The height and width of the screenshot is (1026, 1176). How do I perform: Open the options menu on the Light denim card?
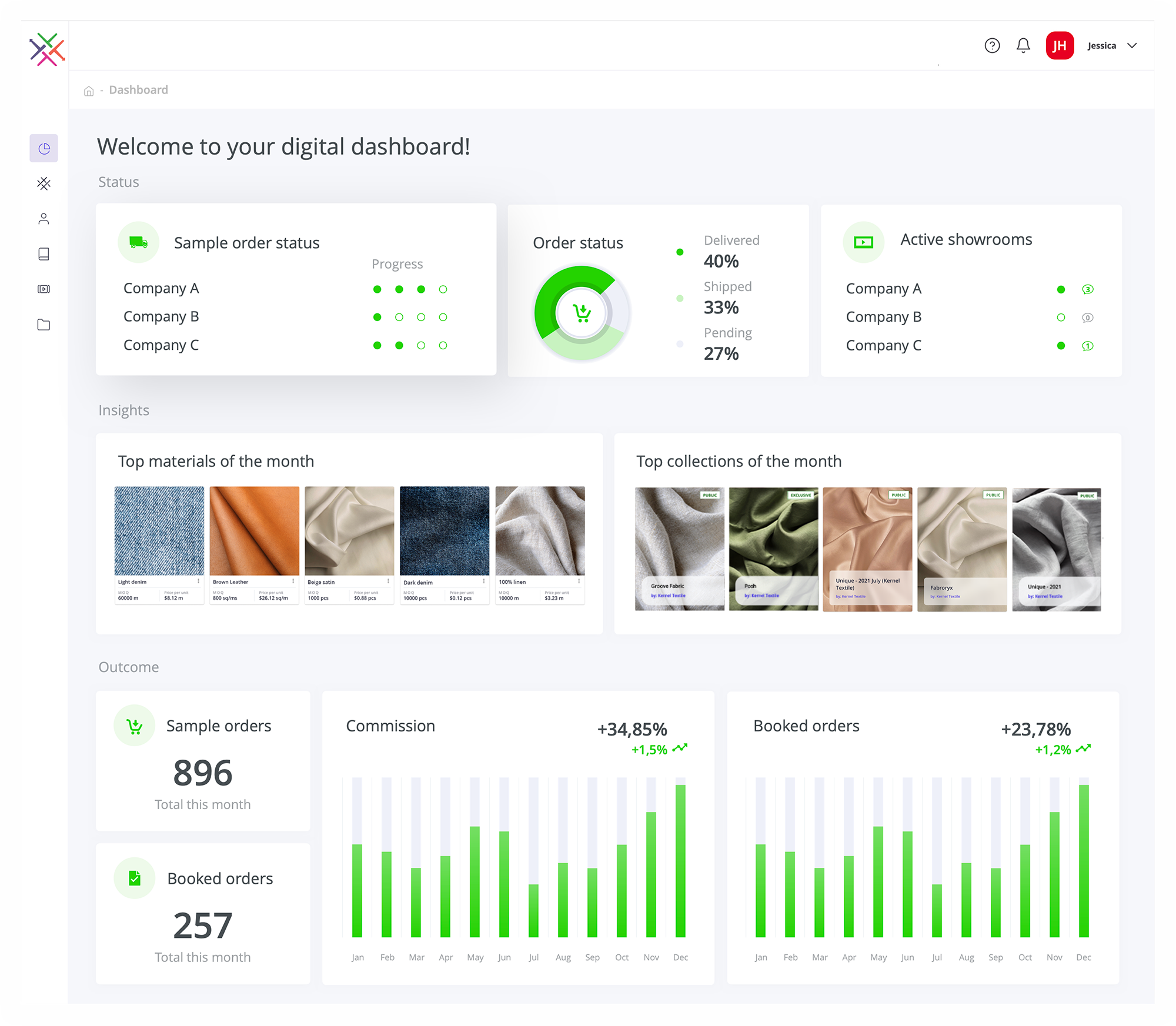tap(198, 581)
